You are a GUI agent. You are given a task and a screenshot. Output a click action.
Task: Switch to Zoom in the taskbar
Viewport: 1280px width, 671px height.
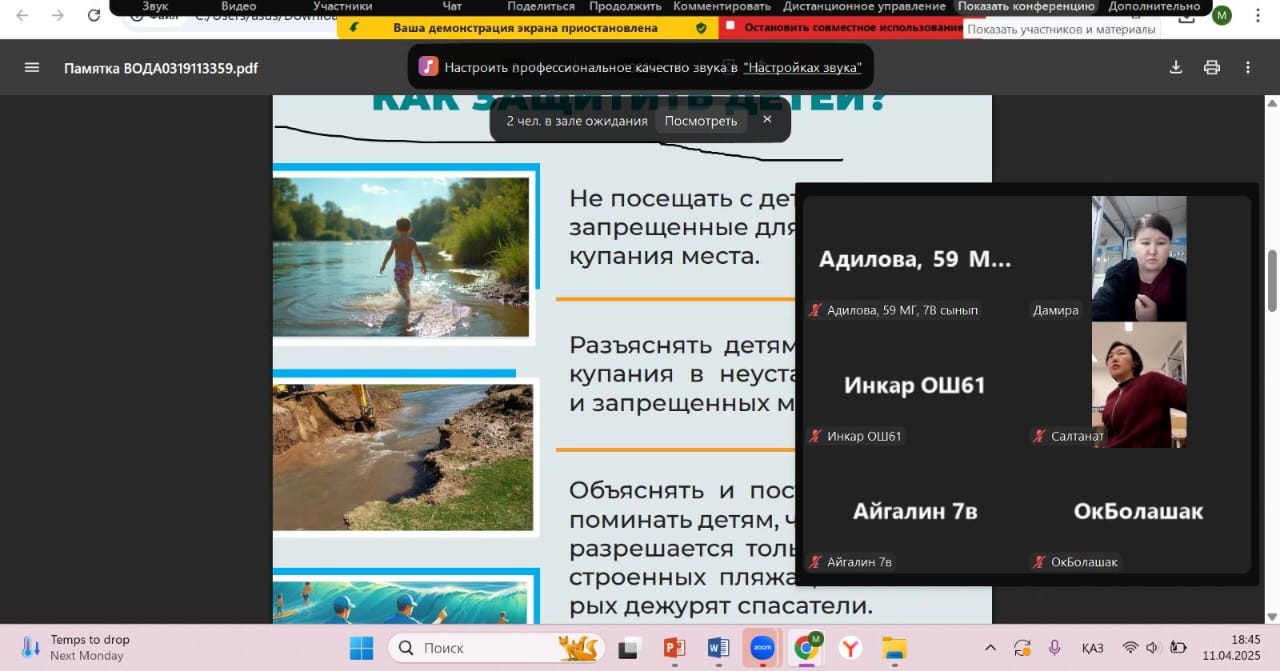(x=762, y=648)
